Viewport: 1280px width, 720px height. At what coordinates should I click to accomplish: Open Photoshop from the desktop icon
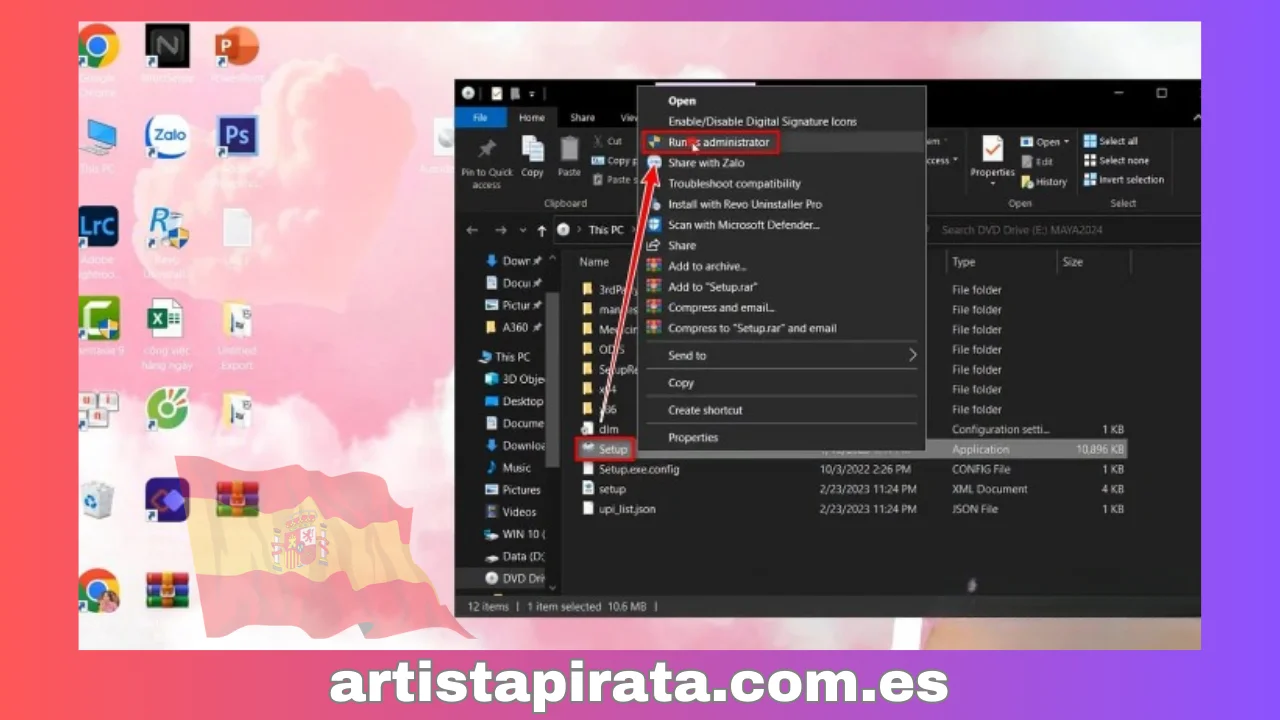coord(237,135)
